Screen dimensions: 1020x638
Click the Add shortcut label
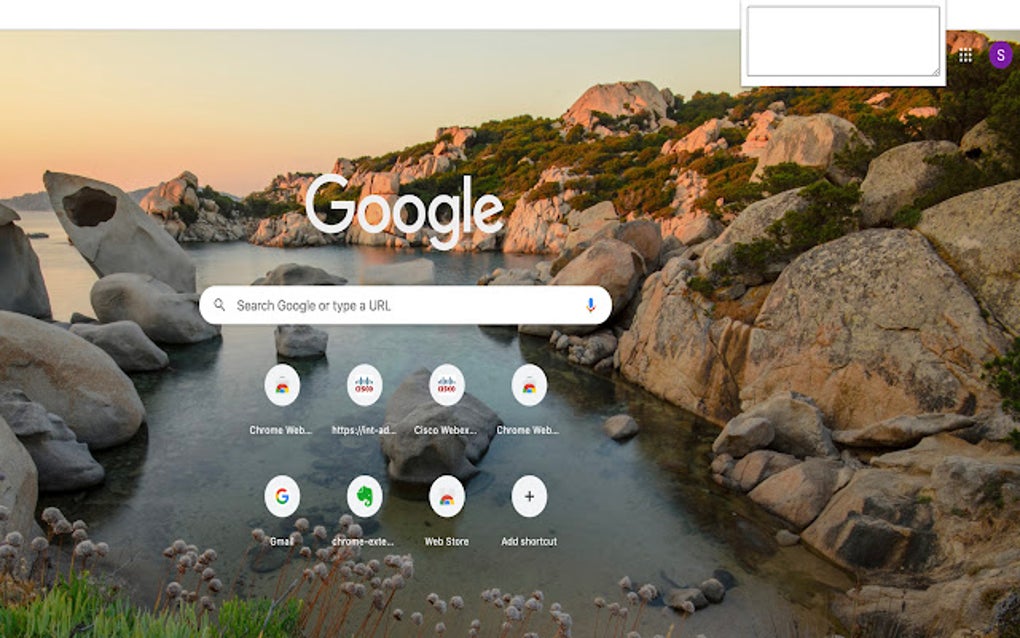click(529, 539)
